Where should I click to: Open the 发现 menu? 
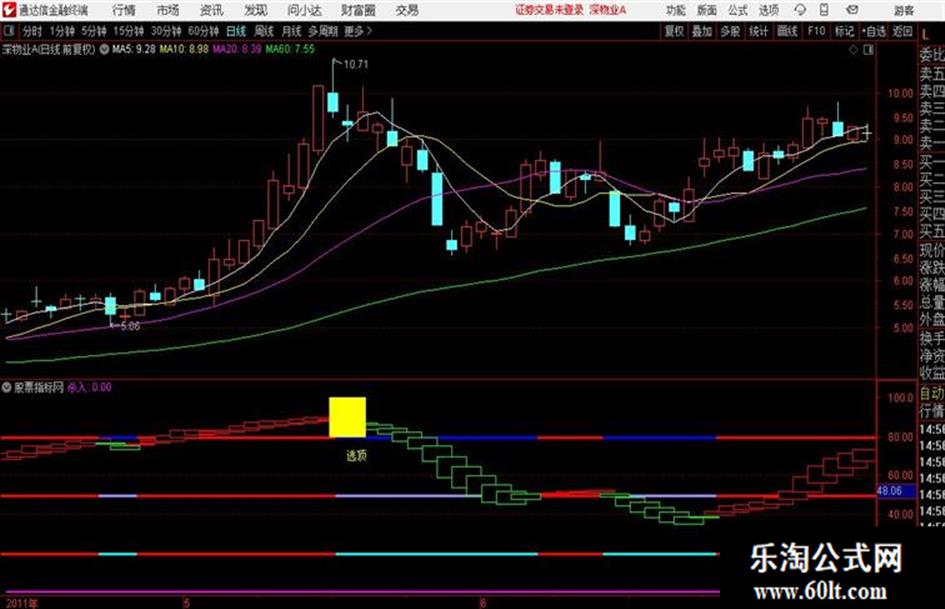256,10
